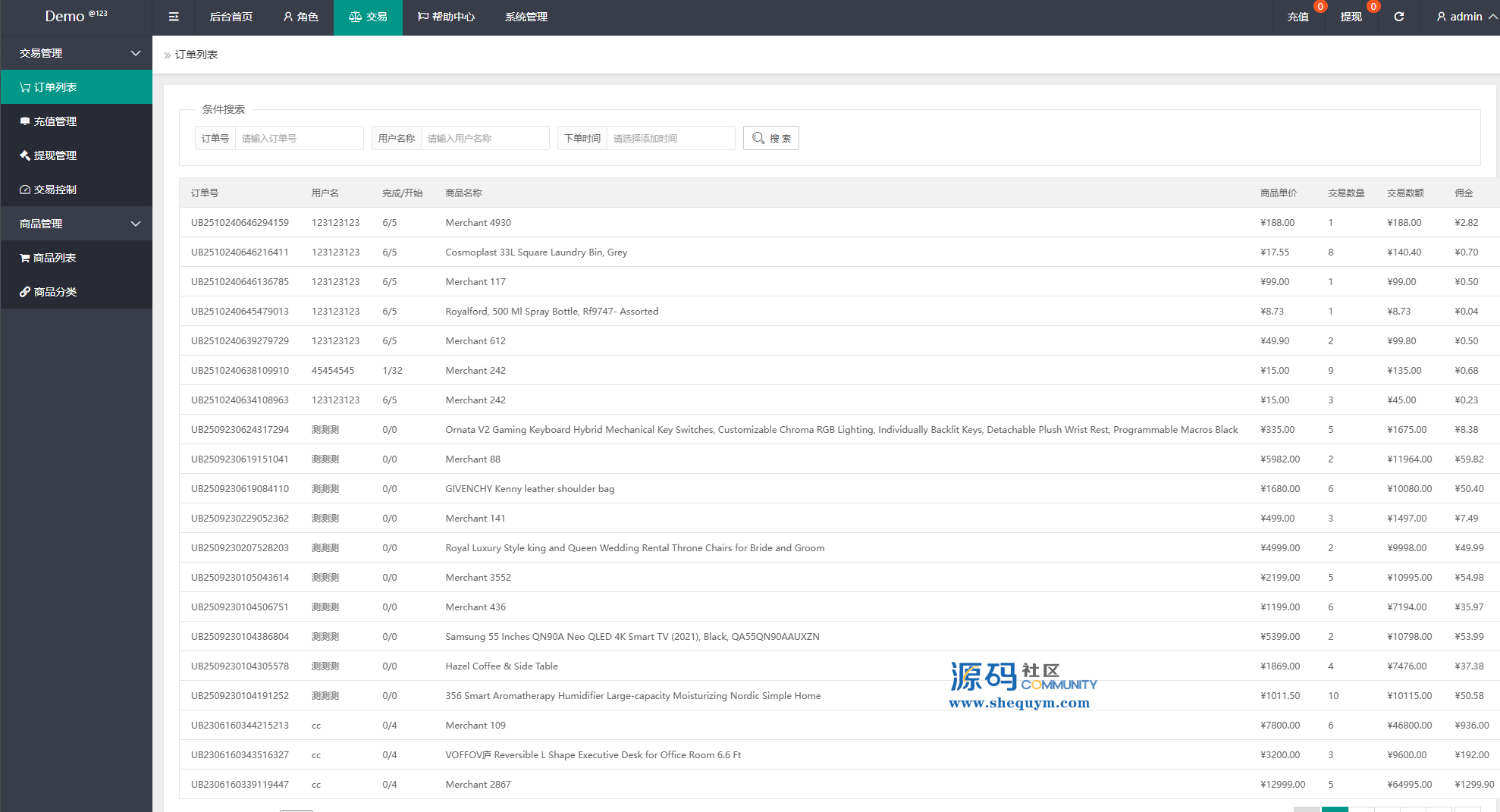
Task: Collapse the 商品管理 sidebar group
Action: tap(136, 224)
